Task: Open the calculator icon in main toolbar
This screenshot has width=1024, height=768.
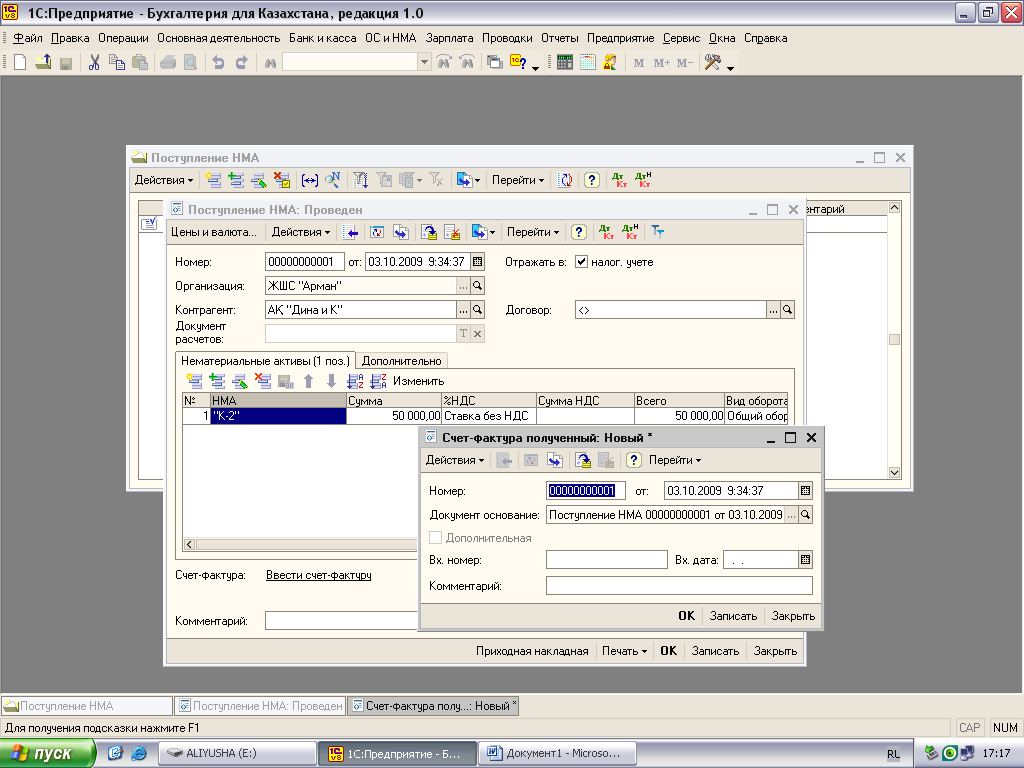Action: coord(565,63)
